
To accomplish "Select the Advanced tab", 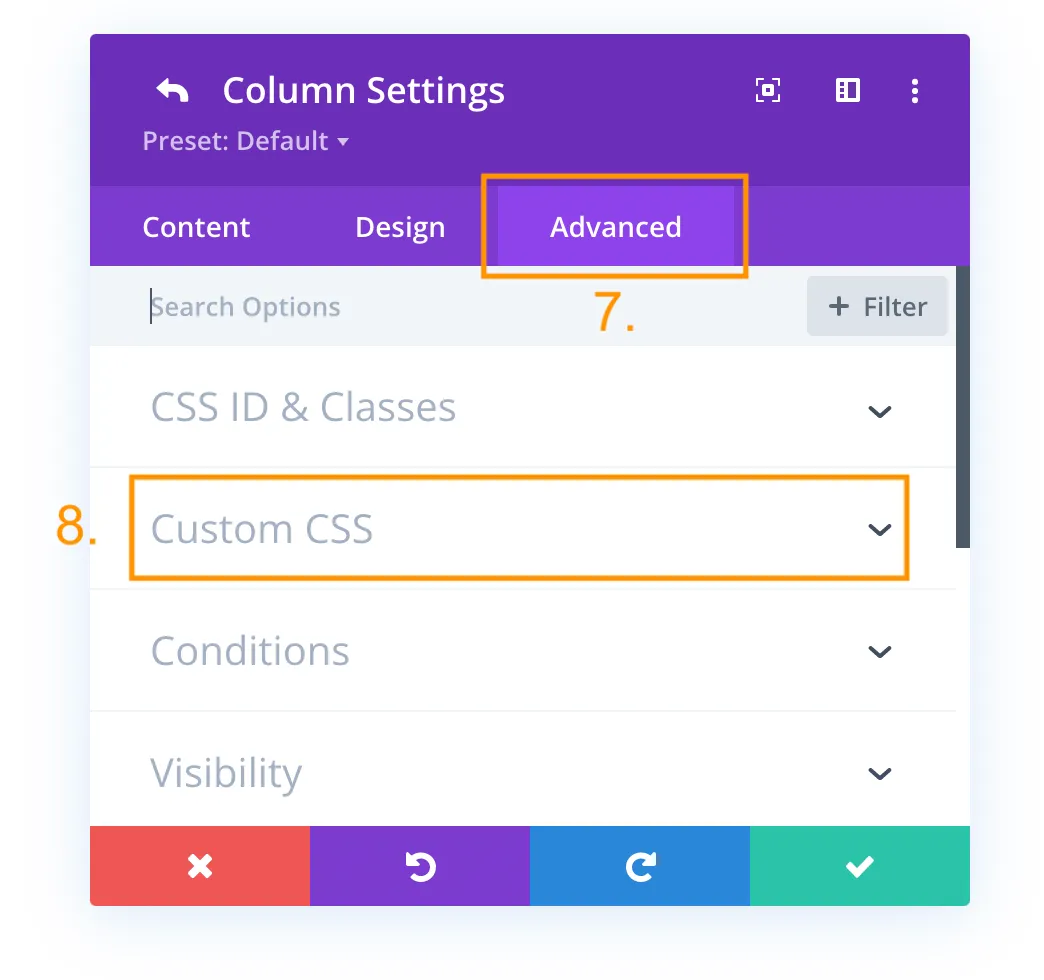I will (615, 227).
